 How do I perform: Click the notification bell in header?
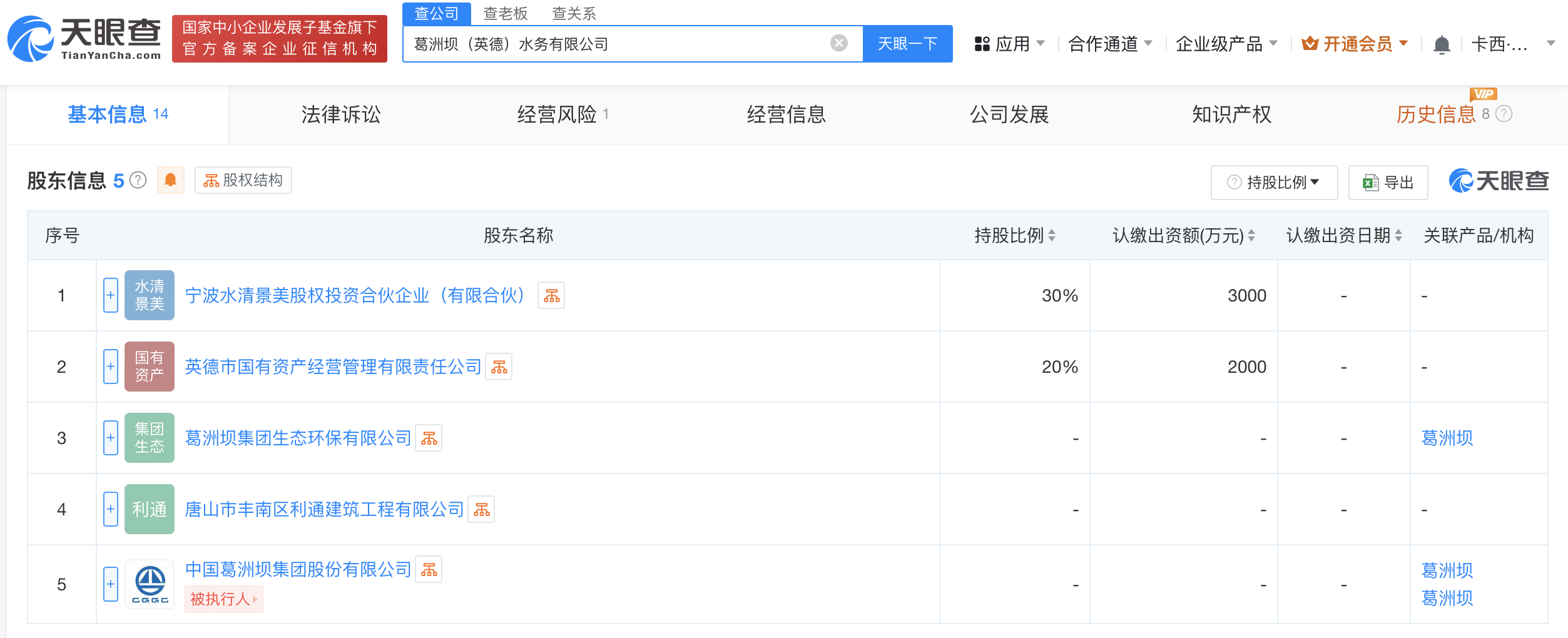(x=1442, y=44)
